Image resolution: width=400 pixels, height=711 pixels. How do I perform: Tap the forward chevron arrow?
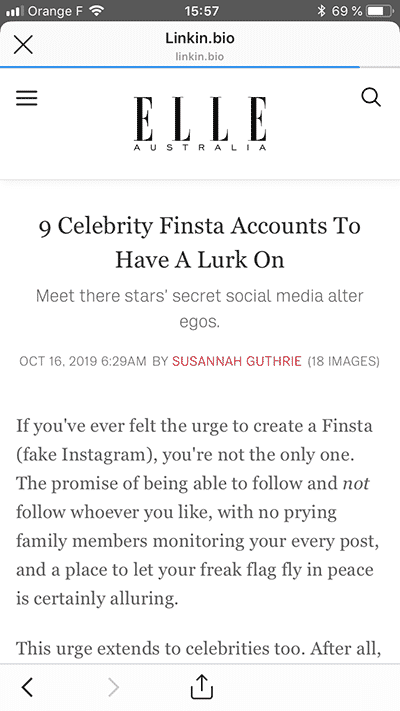click(x=113, y=687)
